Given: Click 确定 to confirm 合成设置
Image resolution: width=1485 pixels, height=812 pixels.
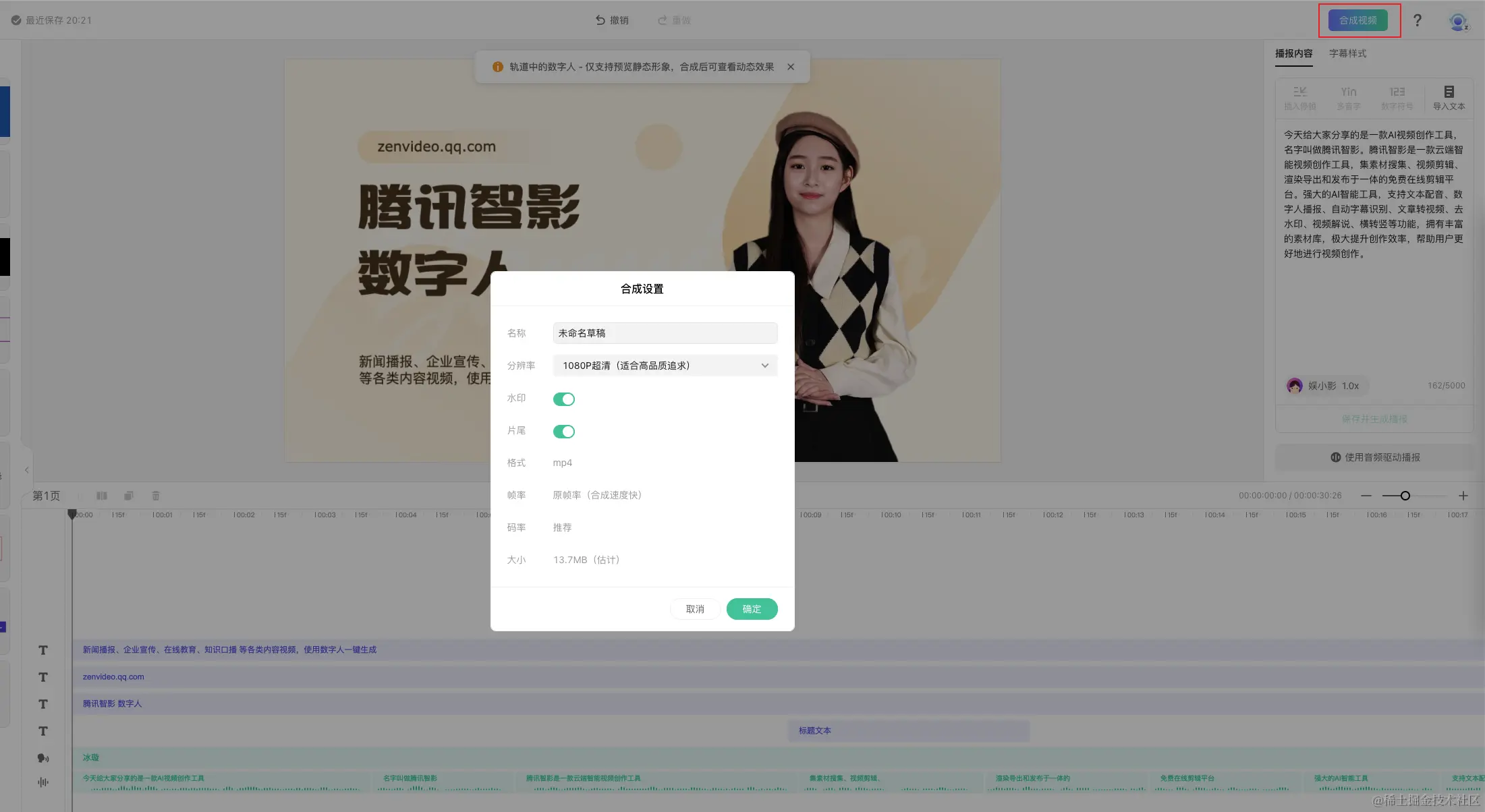Looking at the screenshot, I should pos(752,609).
